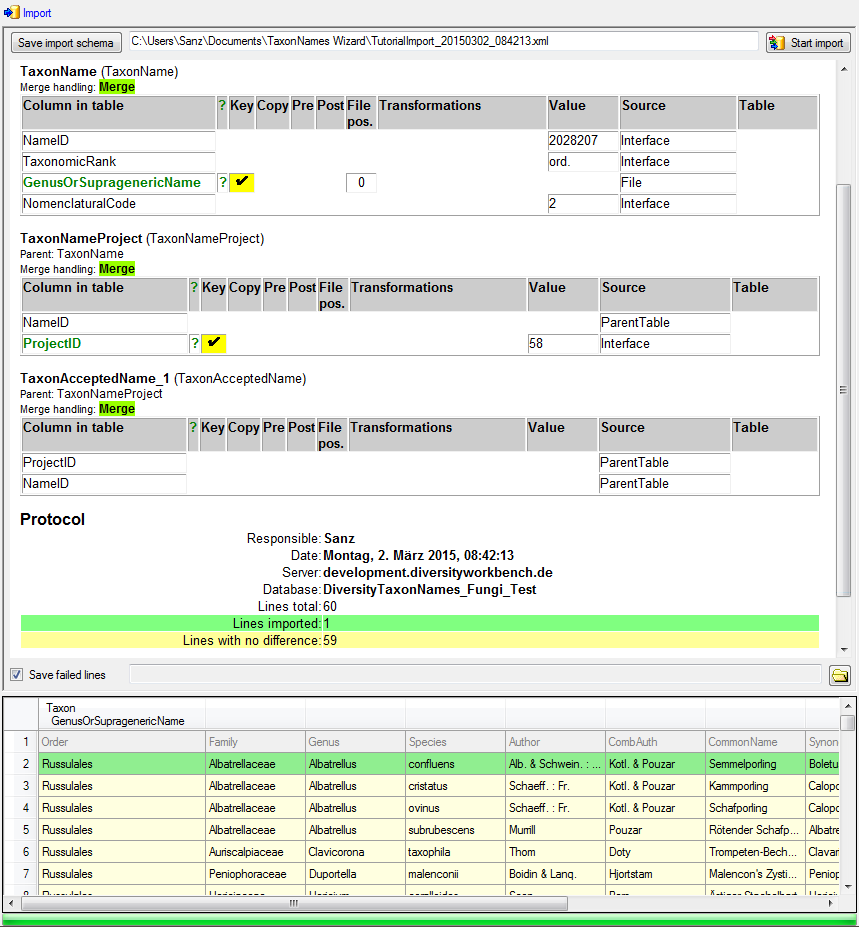This screenshot has height=927, width=859.
Task: Select row 2 header in data grid
Action: [x=21, y=764]
